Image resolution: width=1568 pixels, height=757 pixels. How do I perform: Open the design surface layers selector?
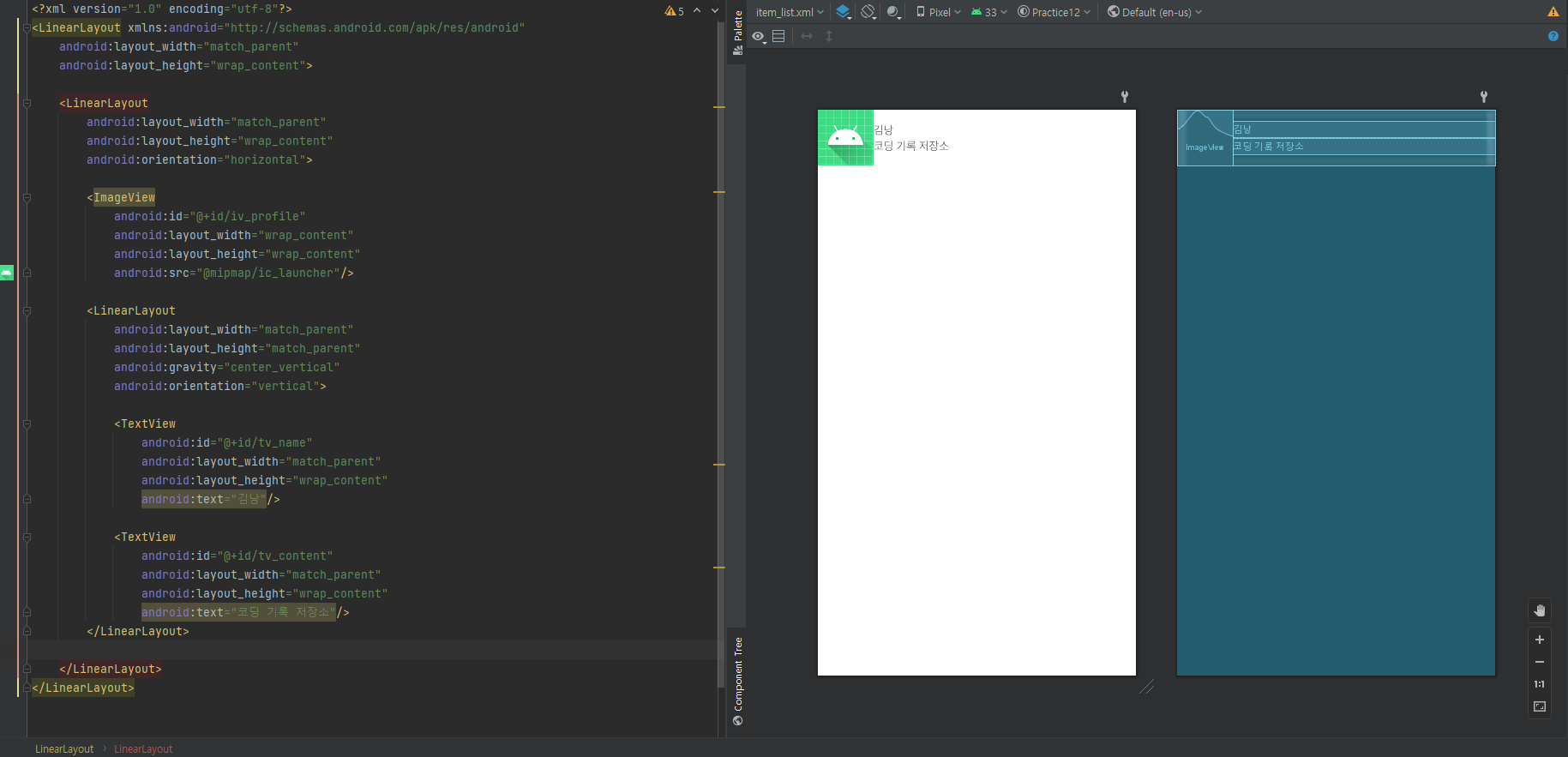844,12
